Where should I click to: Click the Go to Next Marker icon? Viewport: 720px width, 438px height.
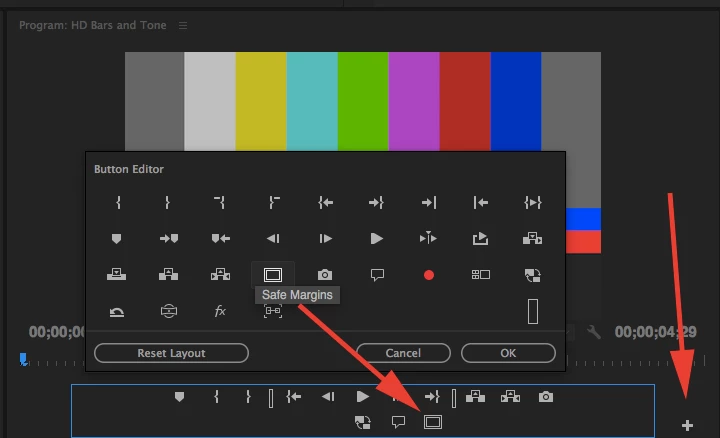pyautogui.click(x=169, y=239)
